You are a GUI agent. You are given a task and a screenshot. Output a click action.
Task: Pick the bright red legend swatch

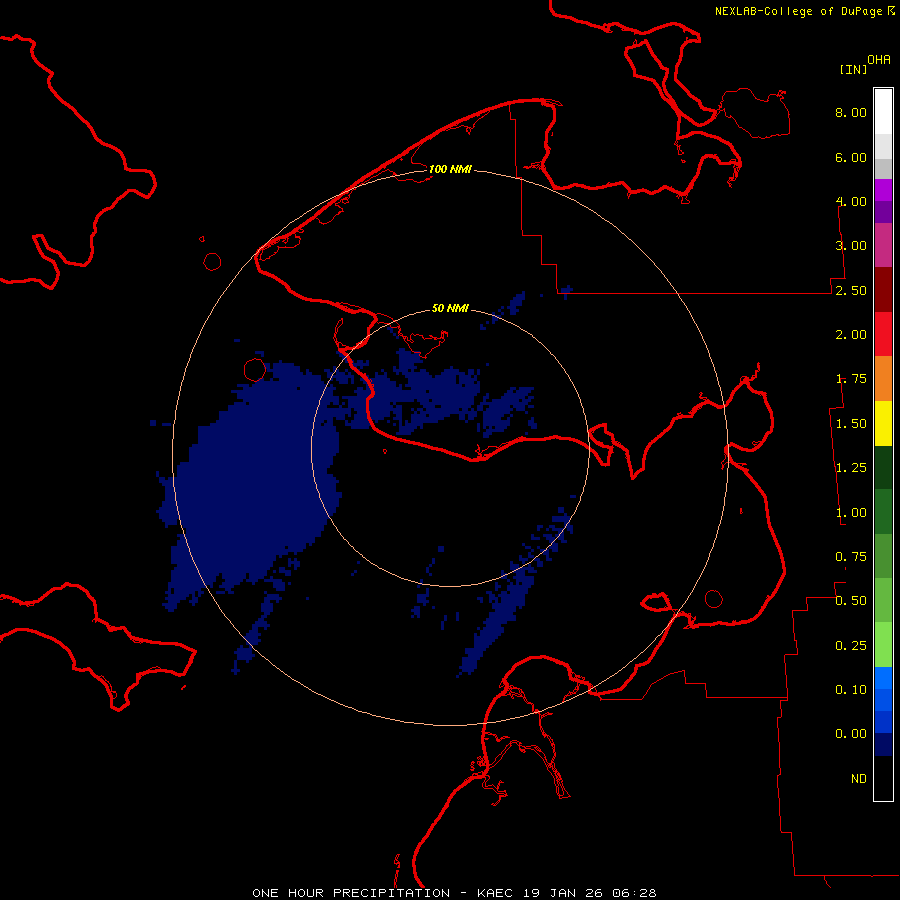pos(883,334)
